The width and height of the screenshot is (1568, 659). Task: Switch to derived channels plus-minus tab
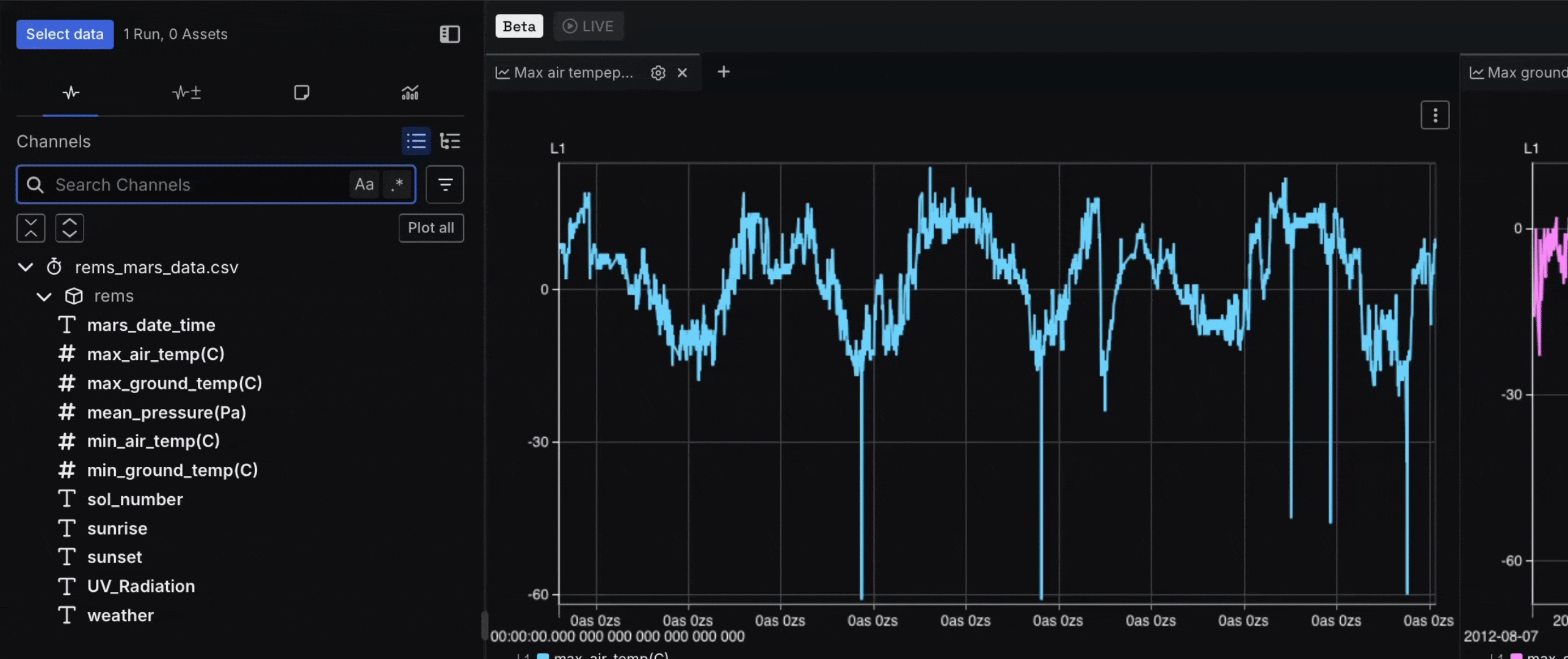tap(186, 93)
